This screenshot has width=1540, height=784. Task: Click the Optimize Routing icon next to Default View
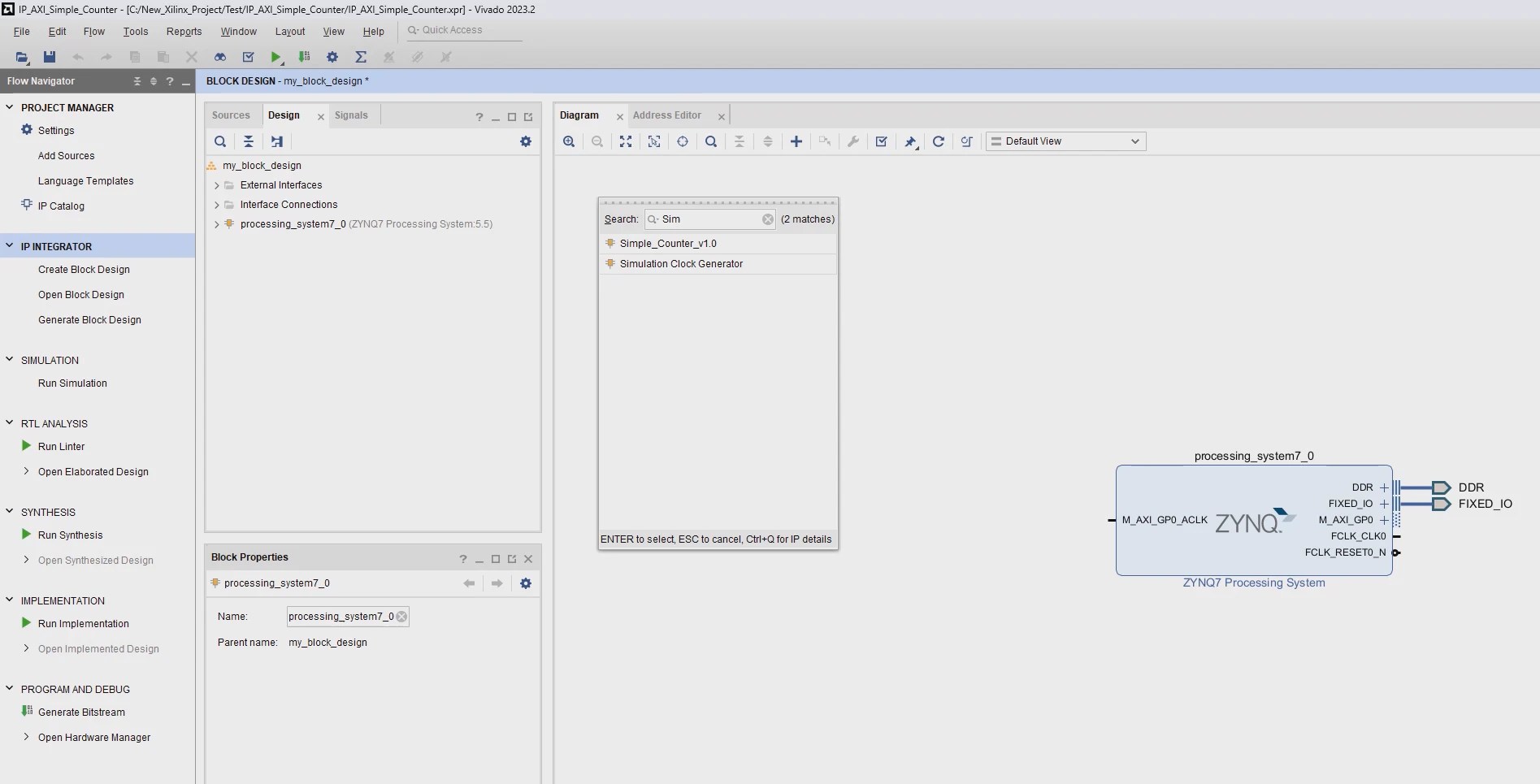click(967, 141)
